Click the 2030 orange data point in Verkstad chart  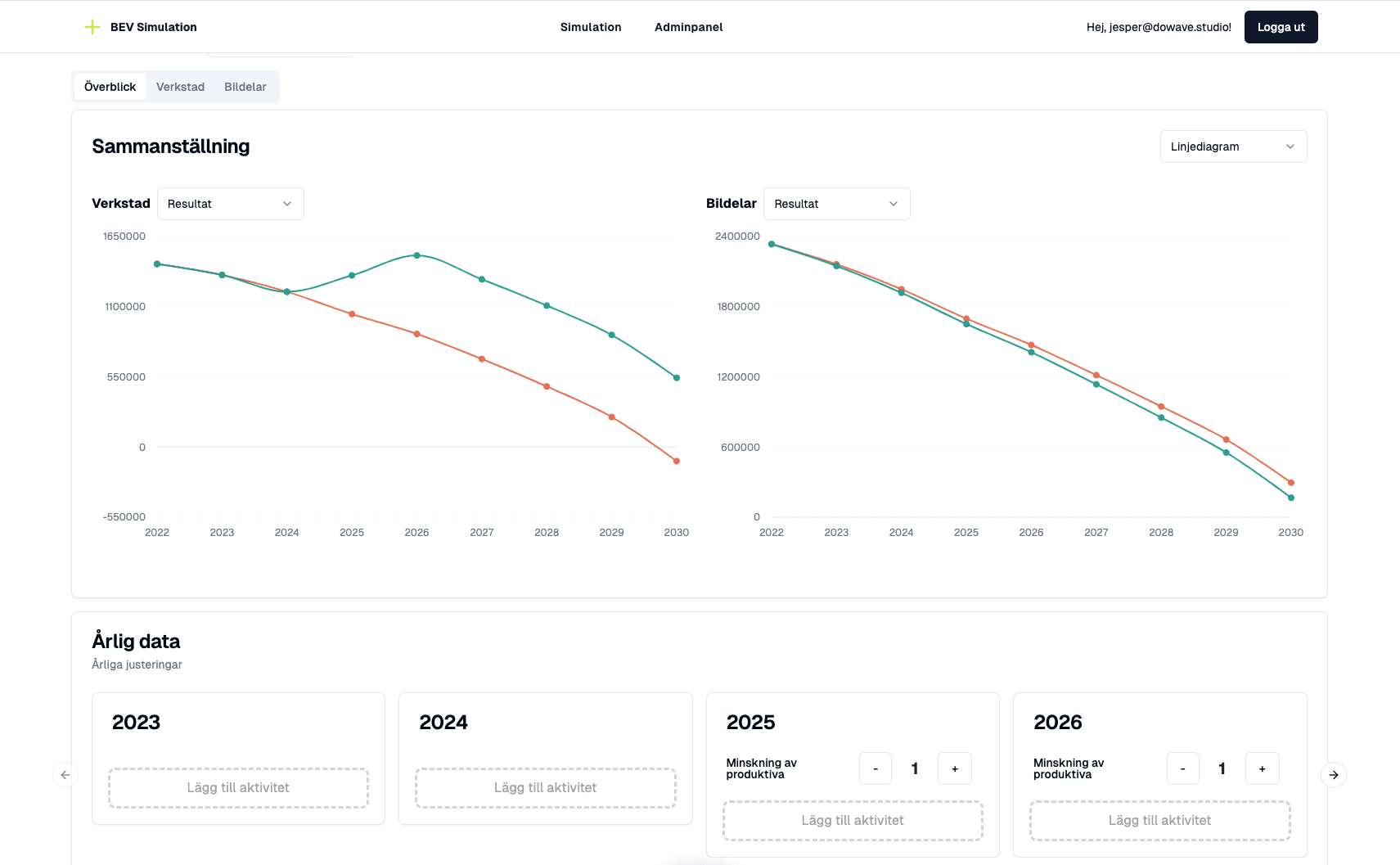677,462
